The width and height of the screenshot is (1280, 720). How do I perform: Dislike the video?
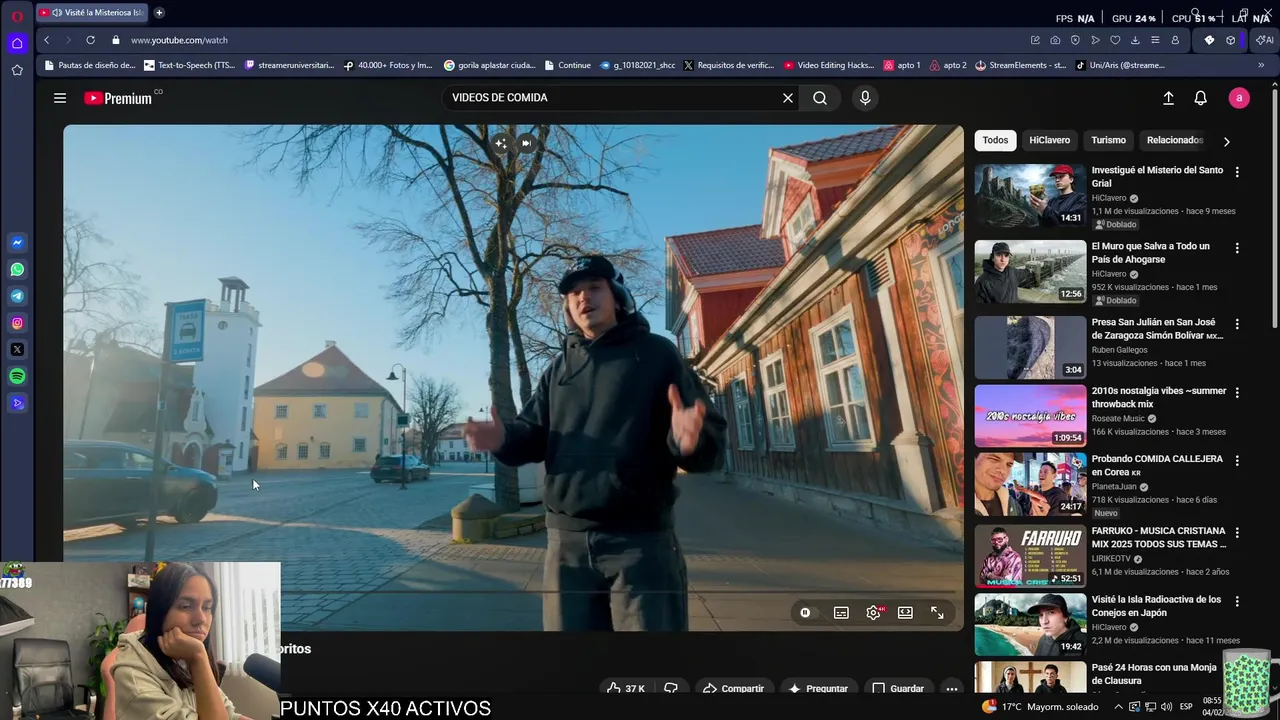pyautogui.click(x=671, y=689)
